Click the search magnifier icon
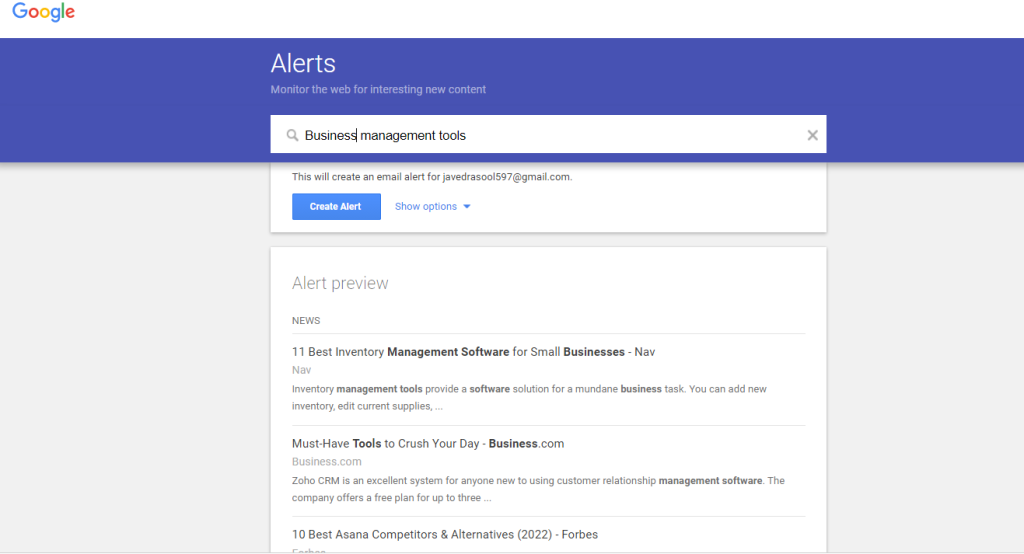Viewport: 1024px width, 554px height. pyautogui.click(x=292, y=135)
